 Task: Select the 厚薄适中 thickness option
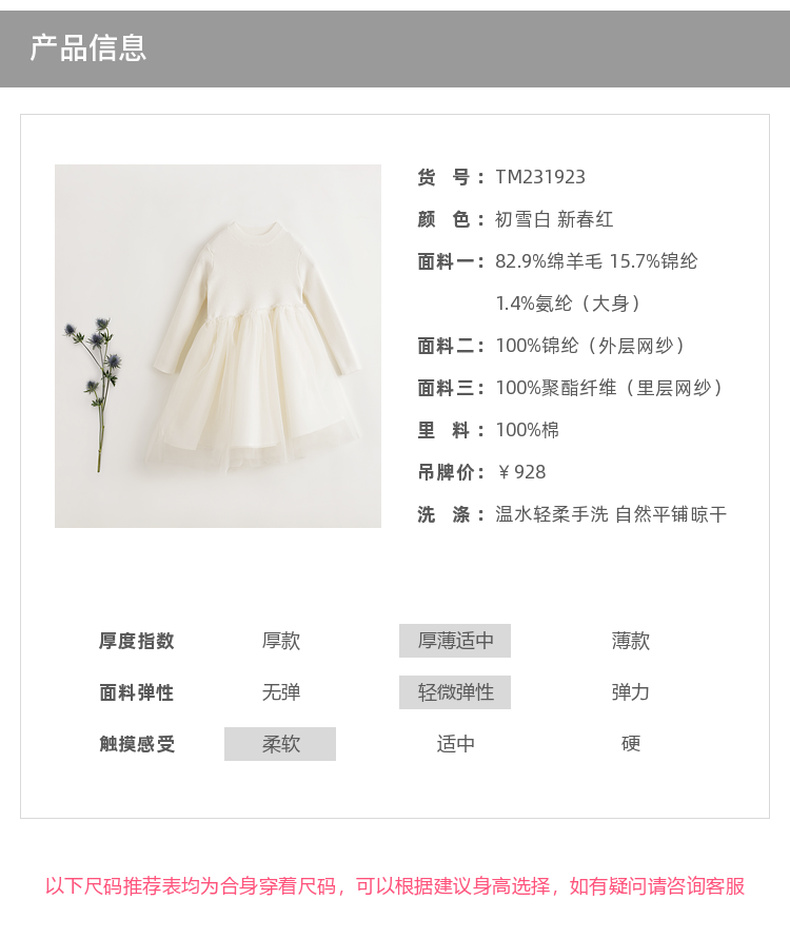pyautogui.click(x=455, y=641)
